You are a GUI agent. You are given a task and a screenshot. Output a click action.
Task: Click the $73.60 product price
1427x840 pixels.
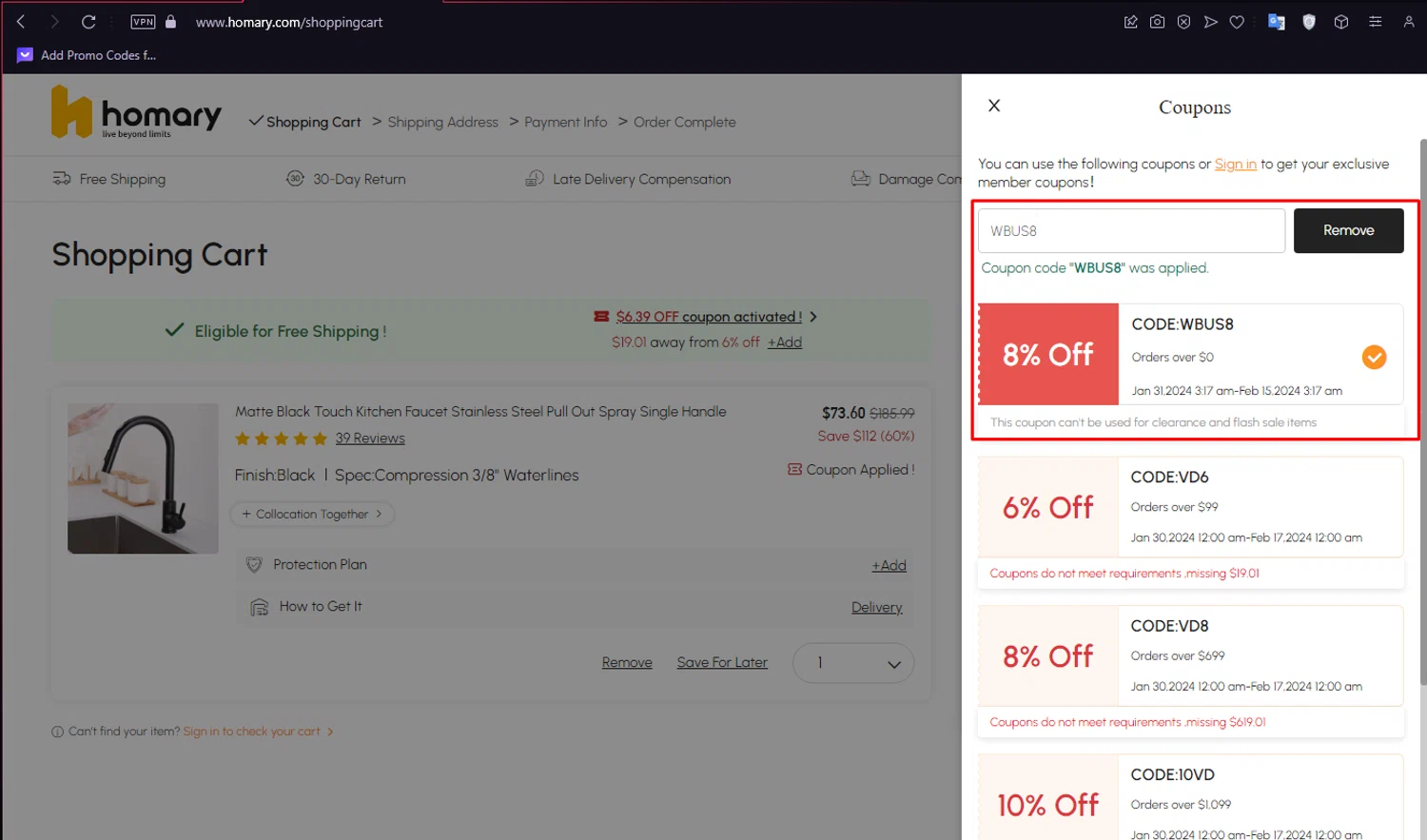click(844, 413)
